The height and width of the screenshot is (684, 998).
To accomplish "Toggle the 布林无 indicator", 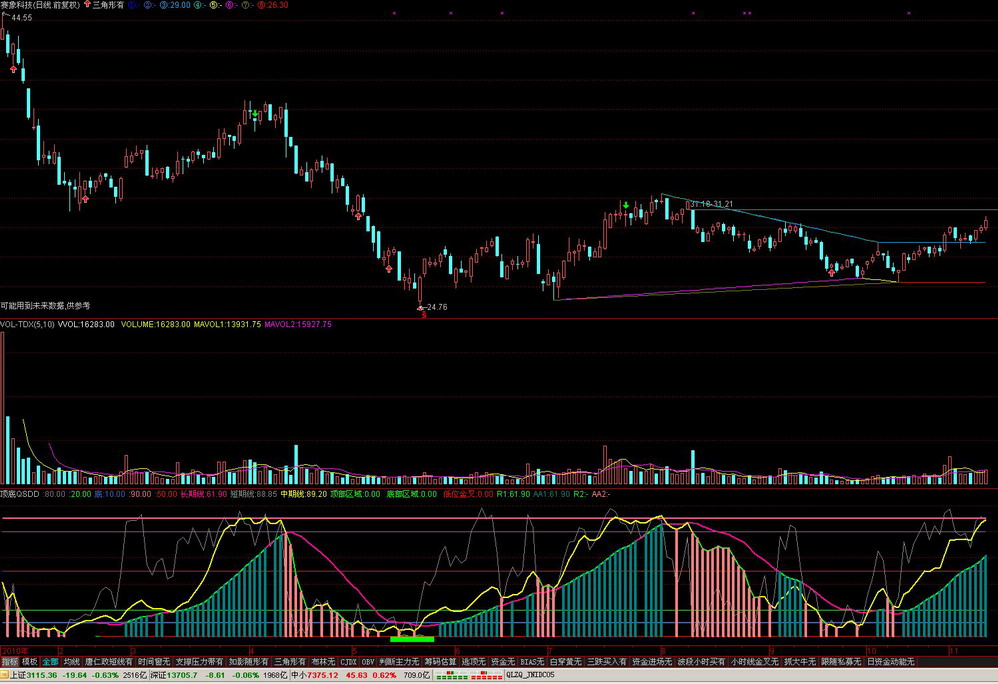I will tap(321, 662).
